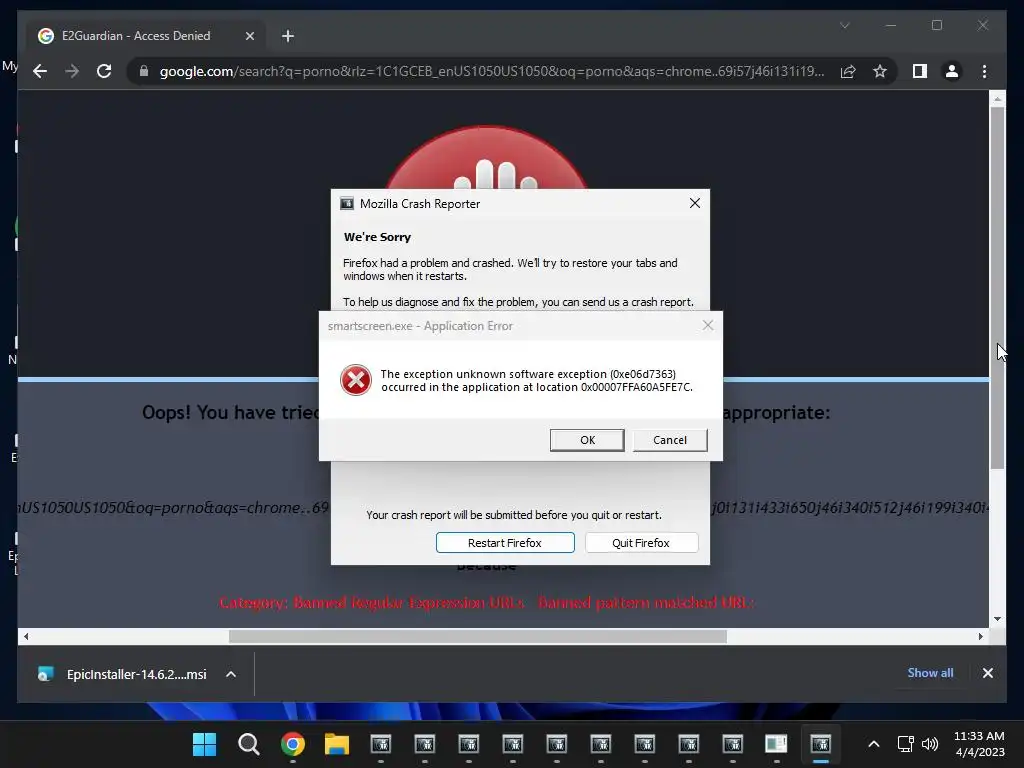Open the tab search dropdown chevron
1024x768 pixels.
(844, 25)
